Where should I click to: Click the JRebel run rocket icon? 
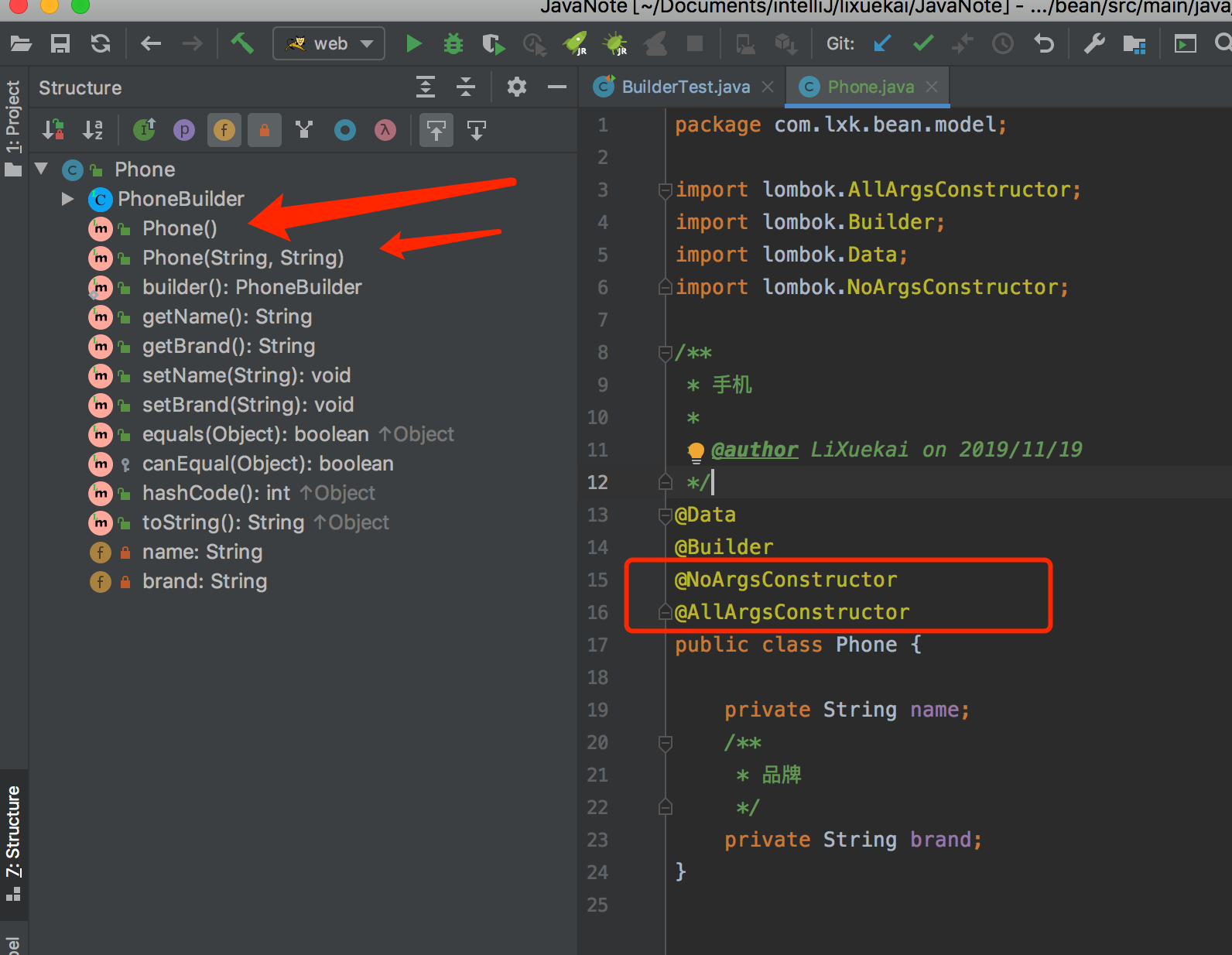[x=576, y=43]
